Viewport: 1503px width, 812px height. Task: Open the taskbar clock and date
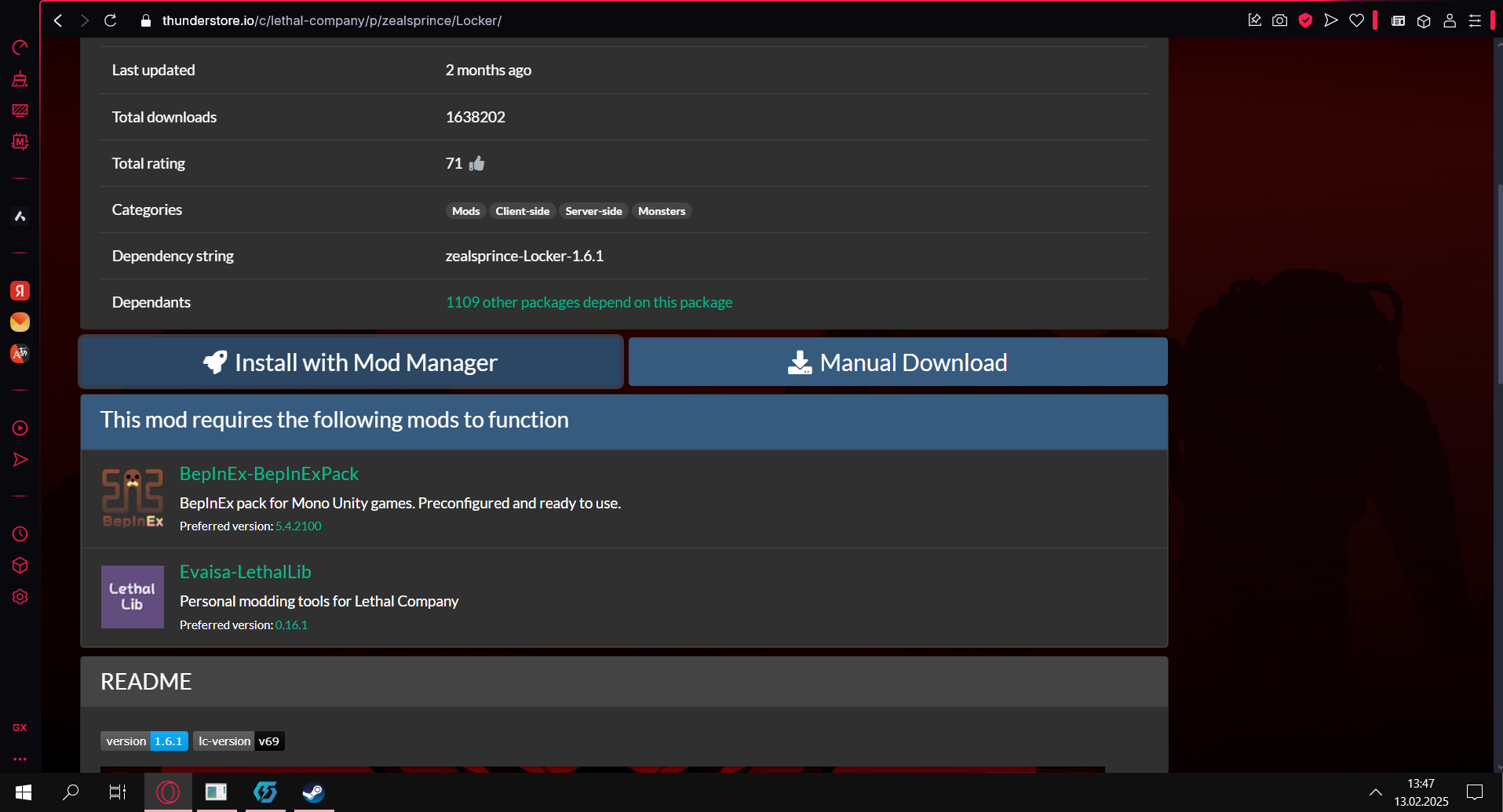[x=1421, y=792]
